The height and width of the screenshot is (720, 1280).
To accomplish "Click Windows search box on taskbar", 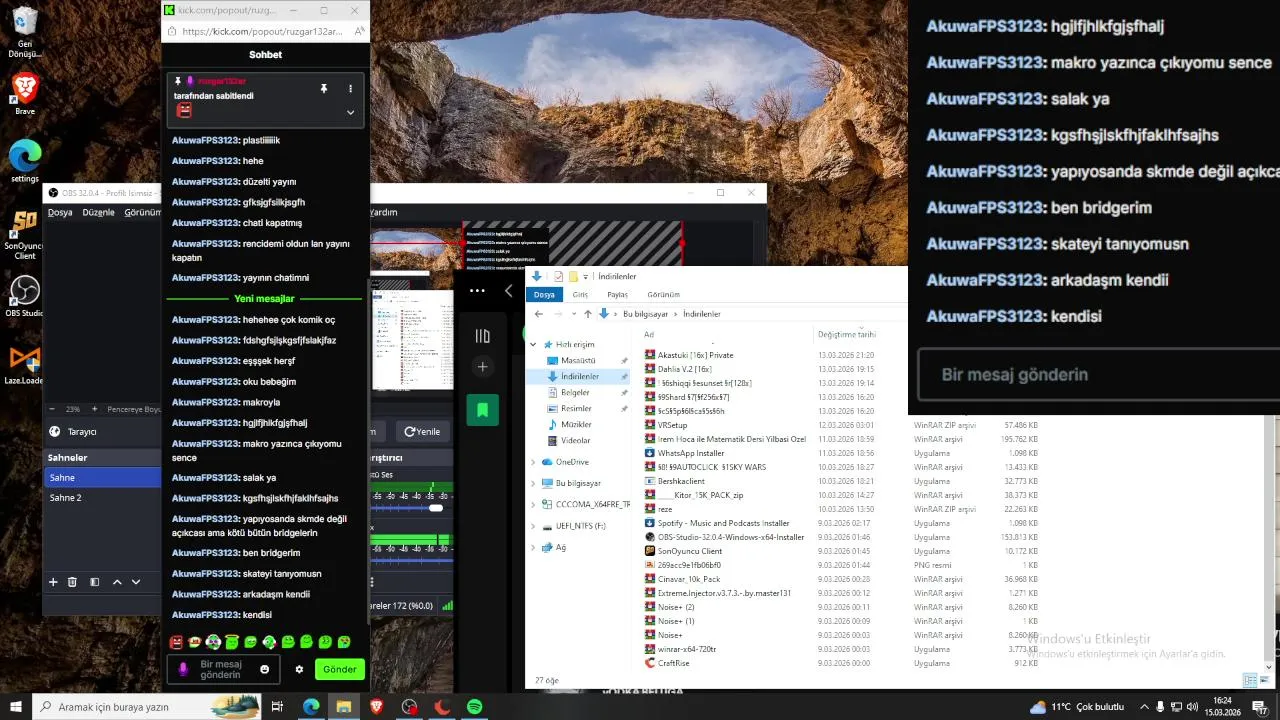I will click(x=148, y=707).
